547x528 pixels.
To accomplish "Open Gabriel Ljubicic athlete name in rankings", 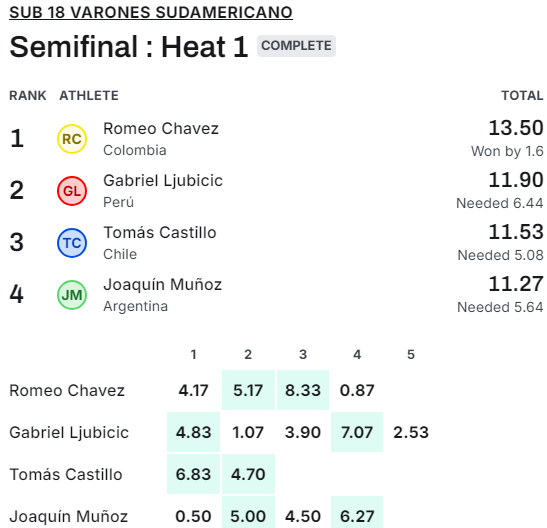I will tap(163, 180).
